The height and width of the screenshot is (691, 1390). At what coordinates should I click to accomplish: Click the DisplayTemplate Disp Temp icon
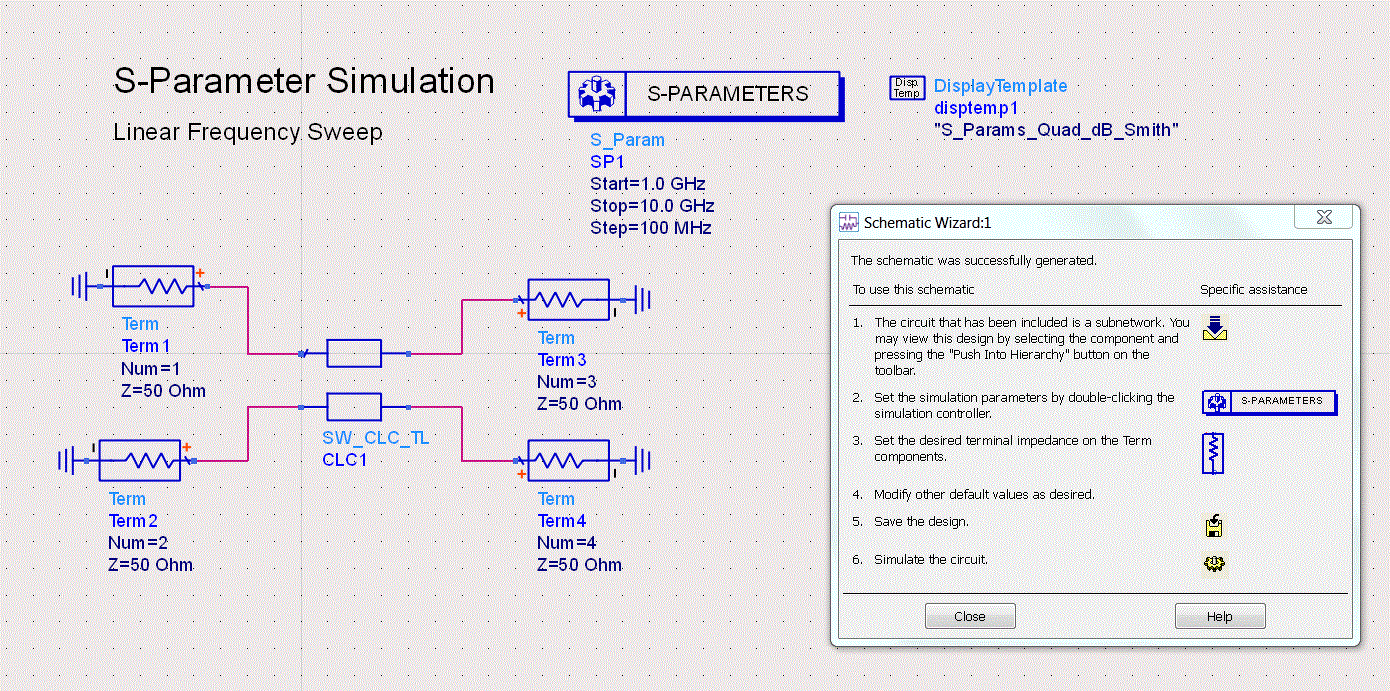pyautogui.click(x=907, y=88)
